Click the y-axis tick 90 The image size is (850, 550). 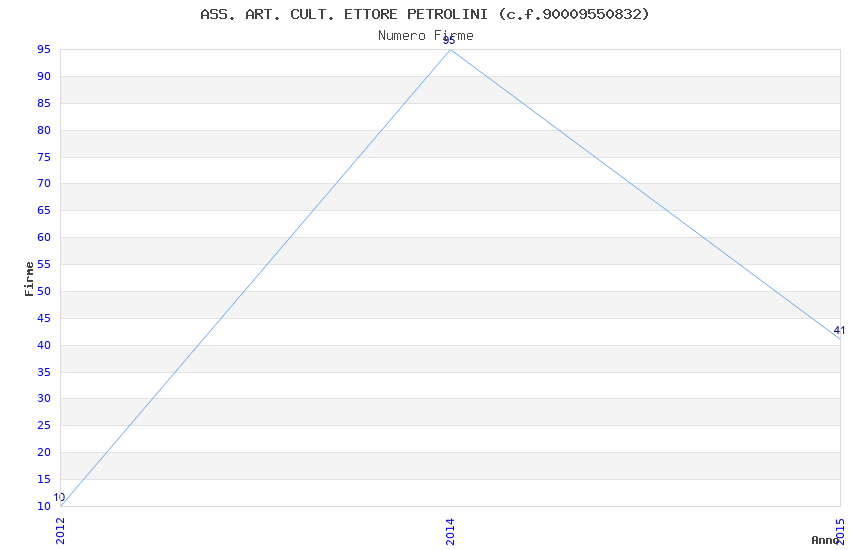[x=44, y=76]
